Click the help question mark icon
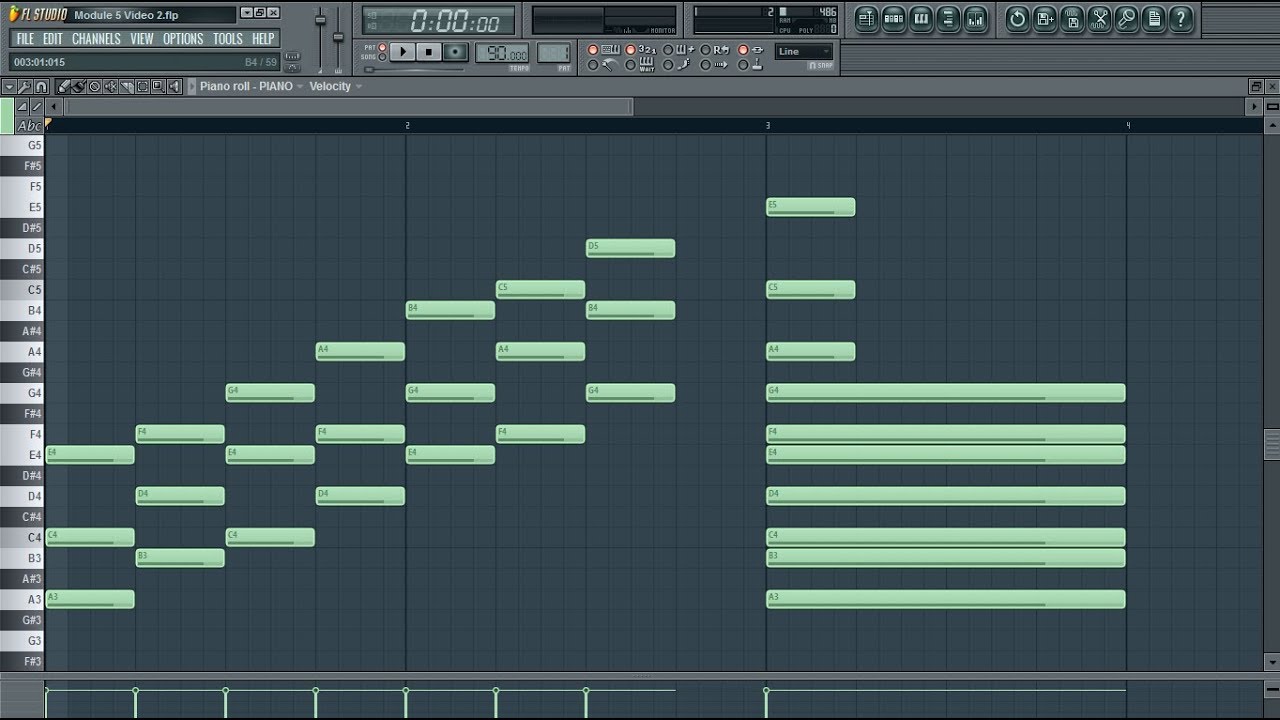 click(1181, 18)
